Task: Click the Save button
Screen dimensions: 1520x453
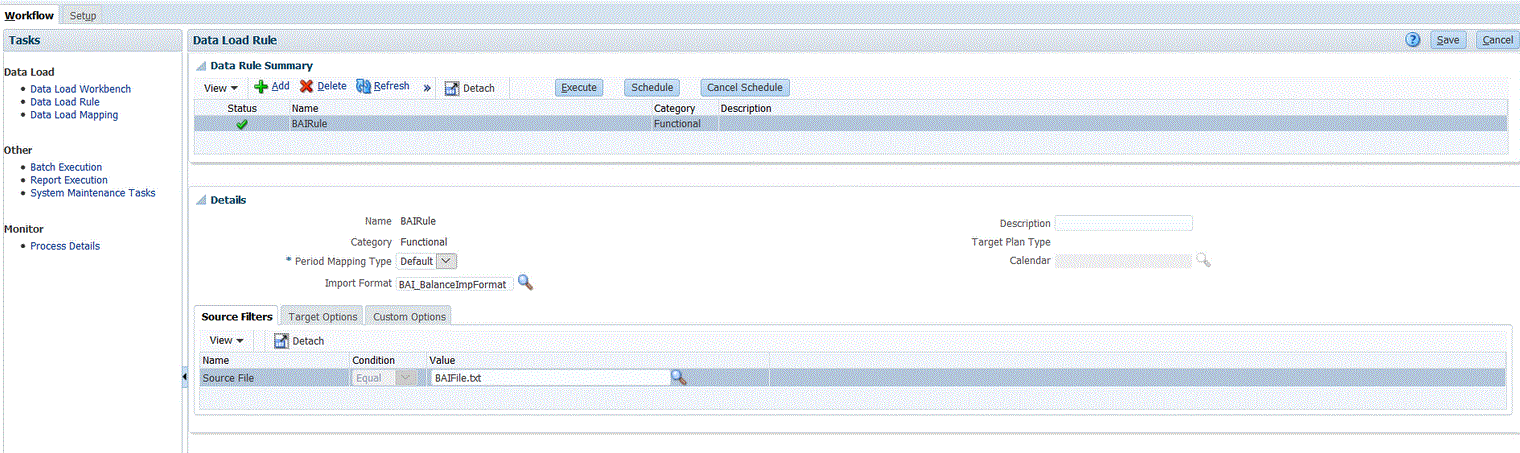Action: [1448, 40]
